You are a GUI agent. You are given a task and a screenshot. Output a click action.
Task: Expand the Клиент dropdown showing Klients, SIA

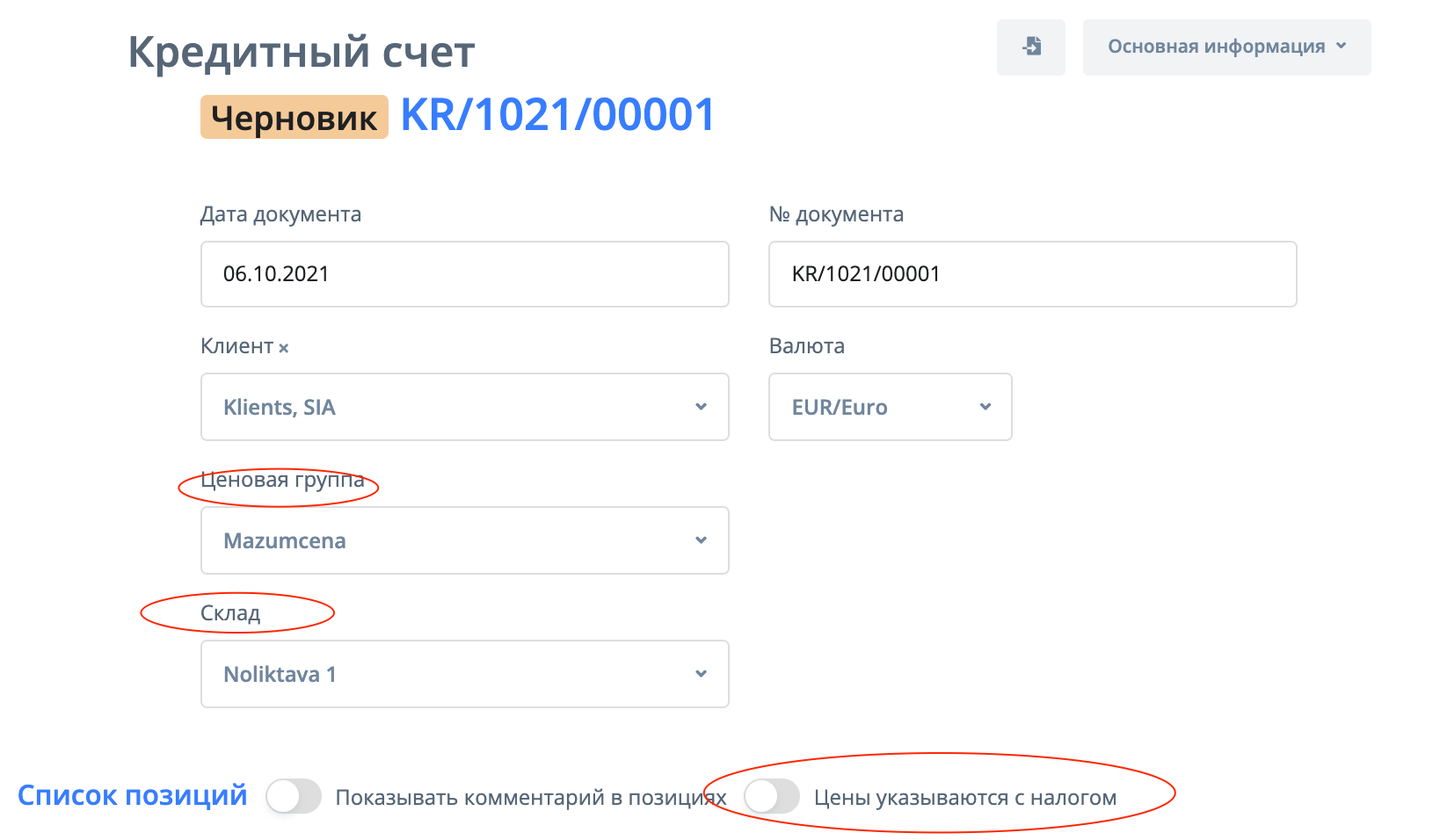point(464,407)
